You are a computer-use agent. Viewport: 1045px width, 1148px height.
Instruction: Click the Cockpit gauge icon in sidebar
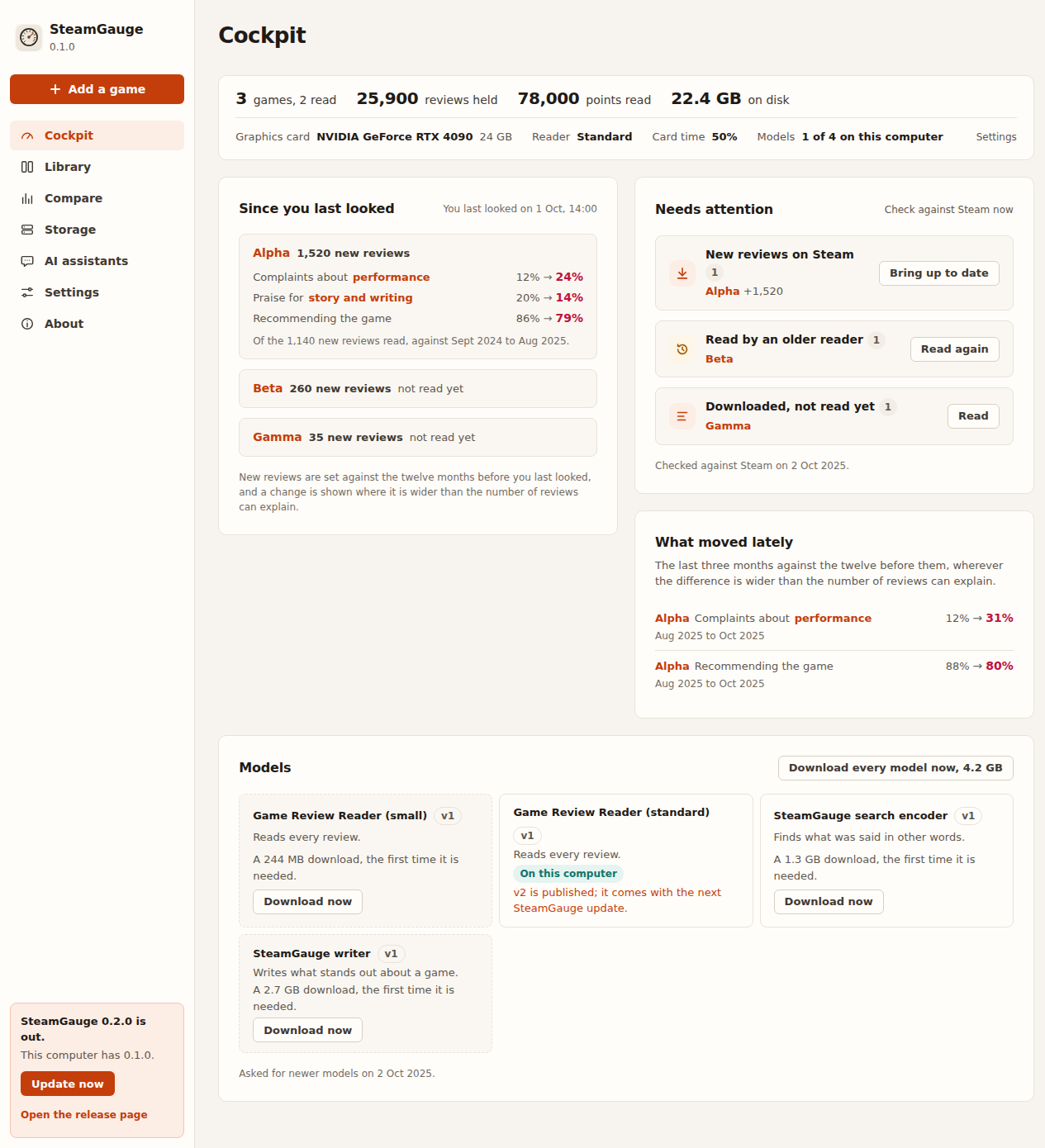pyautogui.click(x=27, y=135)
